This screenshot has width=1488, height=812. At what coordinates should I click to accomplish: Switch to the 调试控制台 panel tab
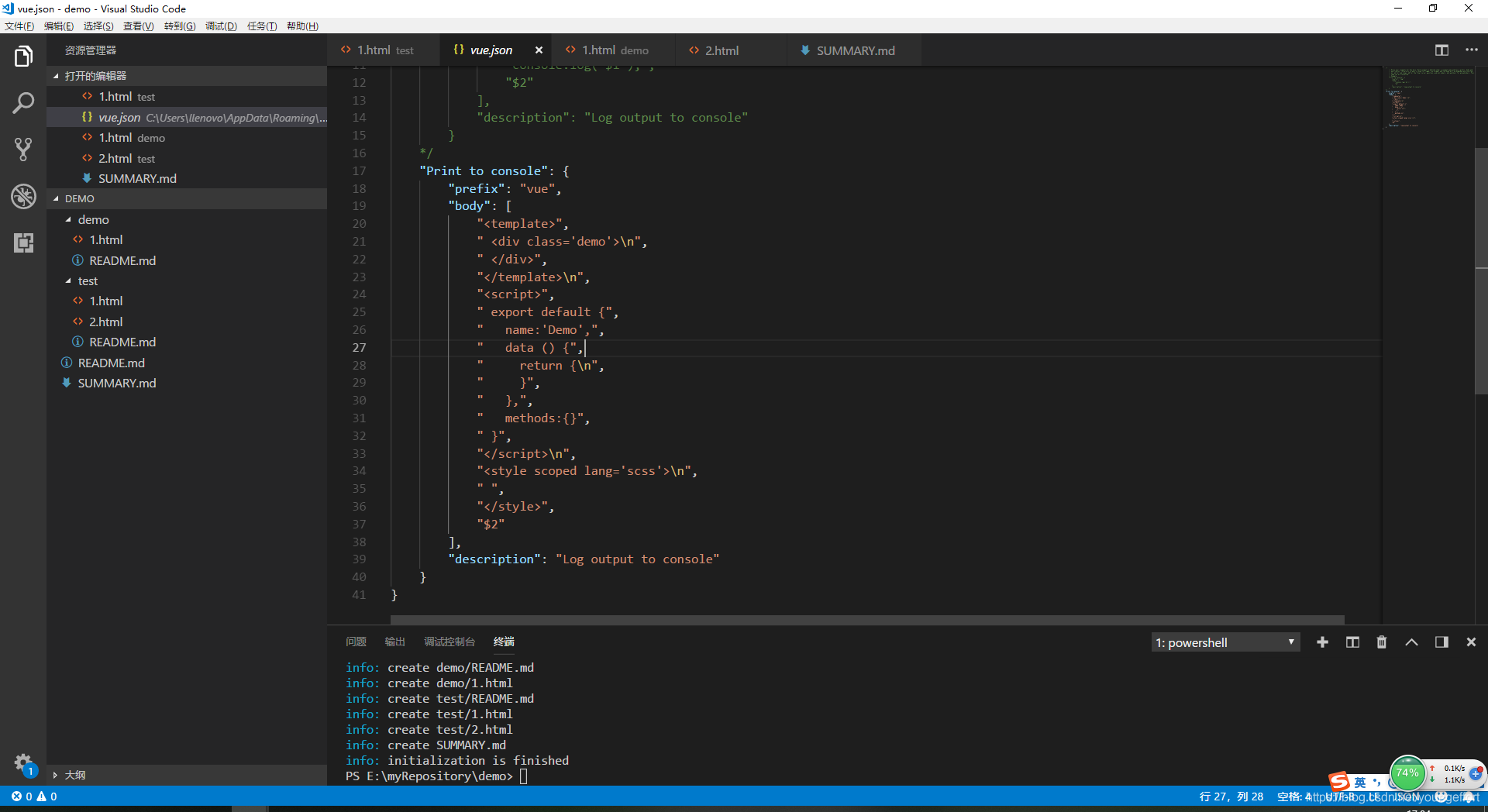point(449,642)
